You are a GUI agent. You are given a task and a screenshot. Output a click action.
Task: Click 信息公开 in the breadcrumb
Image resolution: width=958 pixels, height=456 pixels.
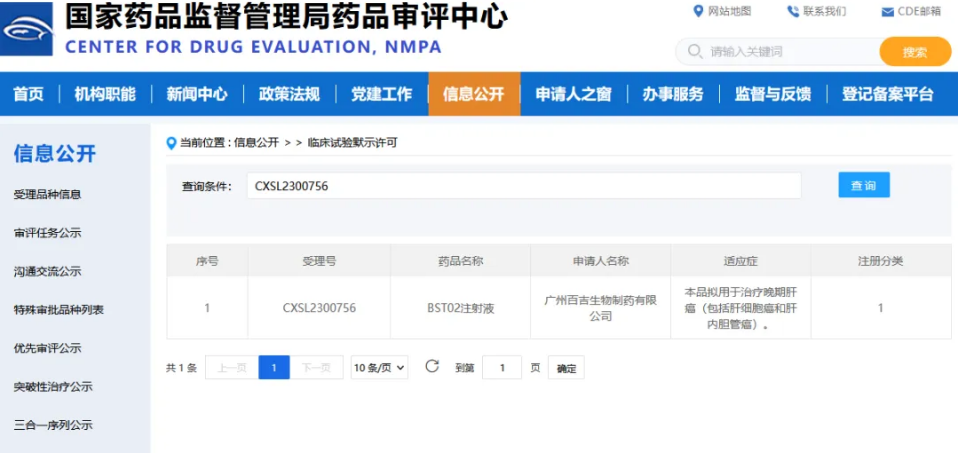257,143
